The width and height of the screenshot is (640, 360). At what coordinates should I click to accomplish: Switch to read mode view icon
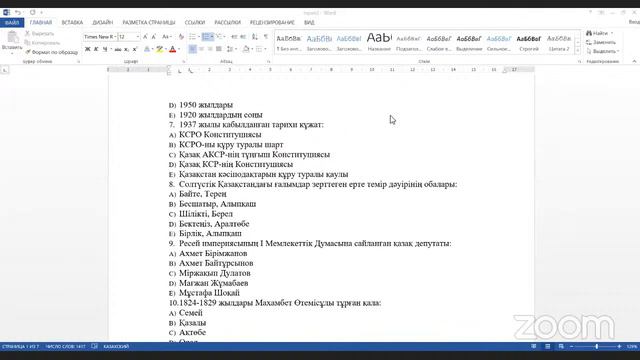pyautogui.click(x=533, y=347)
